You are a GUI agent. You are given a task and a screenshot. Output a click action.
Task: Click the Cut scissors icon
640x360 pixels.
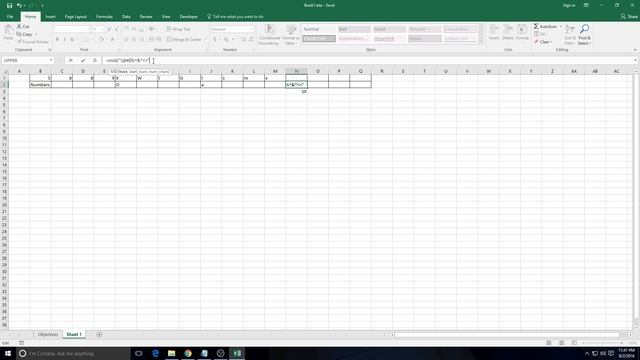tap(19, 27)
